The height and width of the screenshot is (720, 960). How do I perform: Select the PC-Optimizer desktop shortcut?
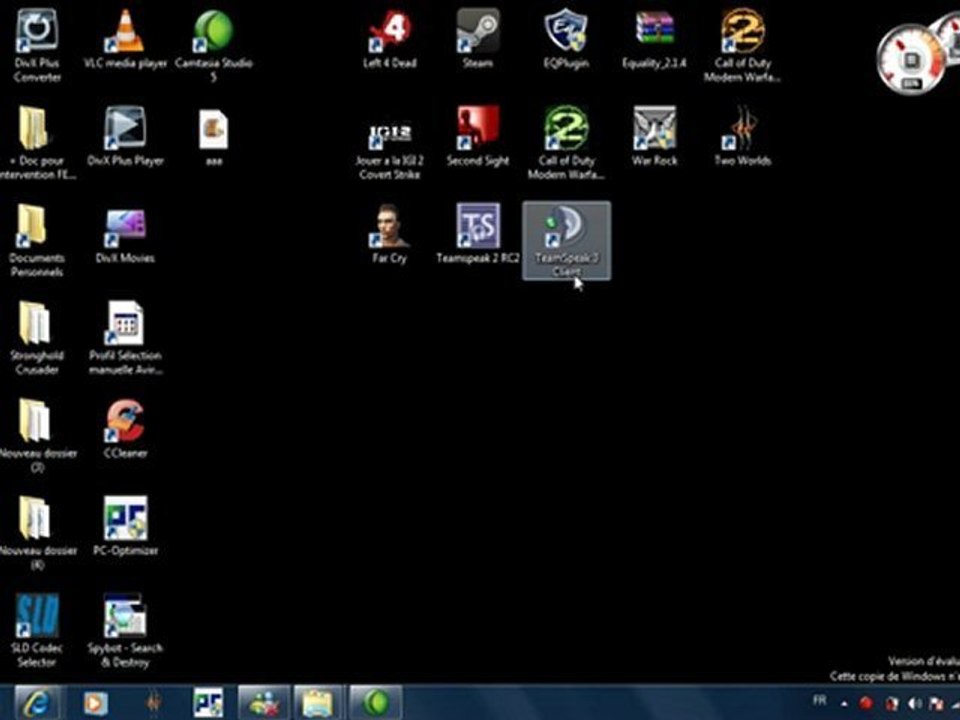click(125, 525)
